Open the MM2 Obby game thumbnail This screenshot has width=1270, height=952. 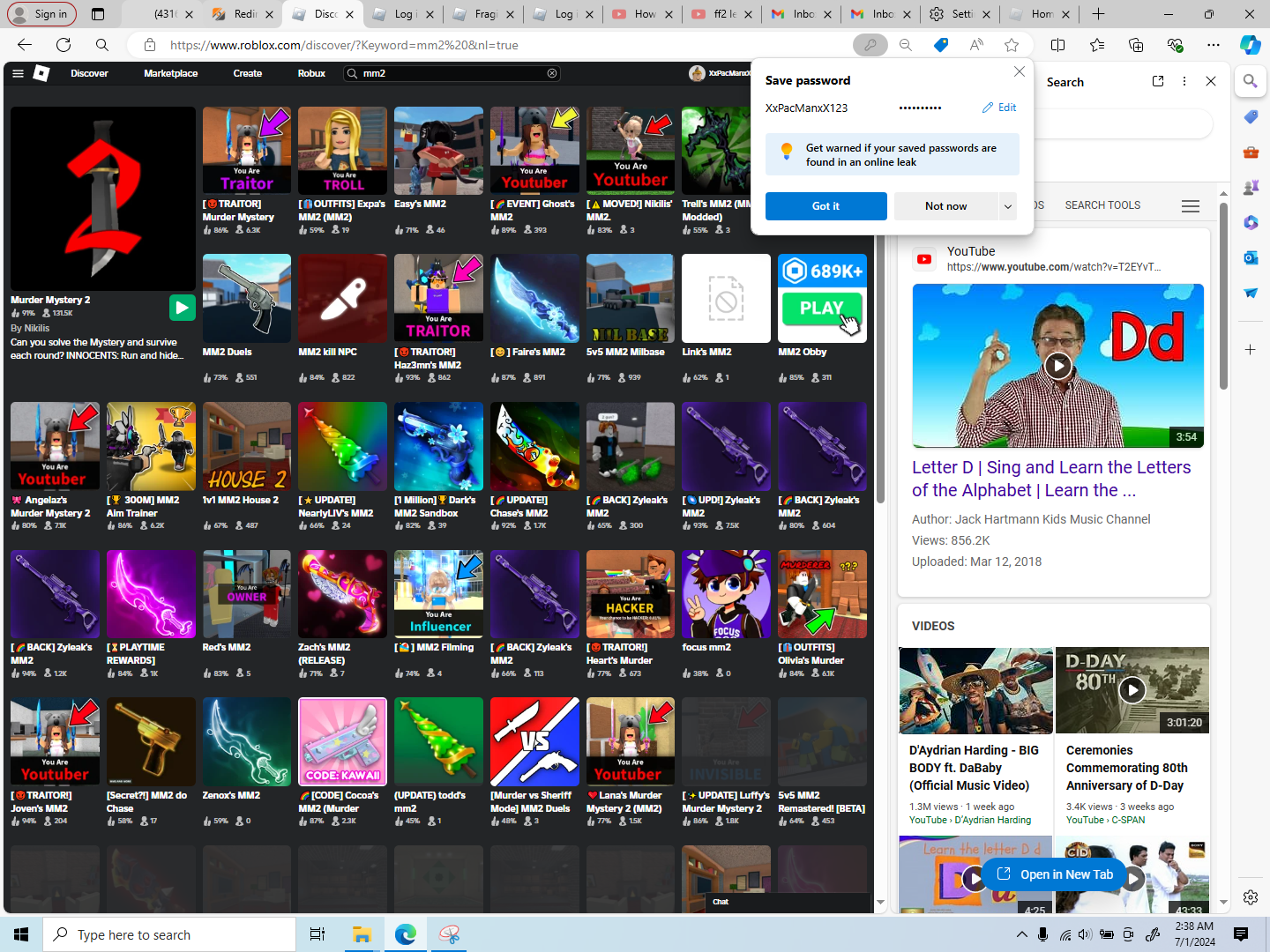tap(822, 298)
